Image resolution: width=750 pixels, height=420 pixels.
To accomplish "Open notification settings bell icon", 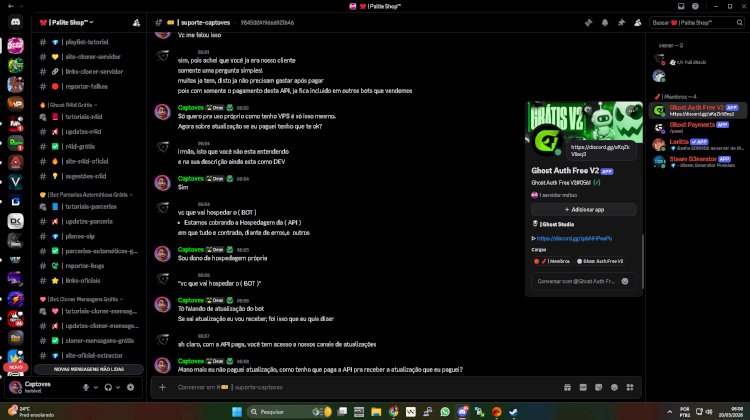I will coord(605,22).
